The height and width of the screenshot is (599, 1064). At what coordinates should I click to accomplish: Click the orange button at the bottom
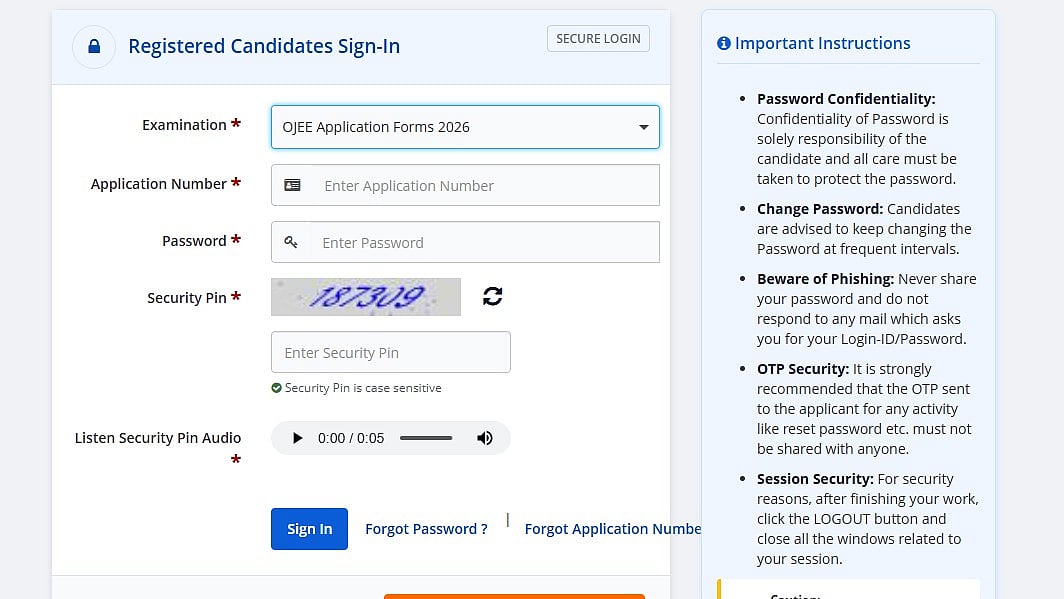click(x=514, y=596)
